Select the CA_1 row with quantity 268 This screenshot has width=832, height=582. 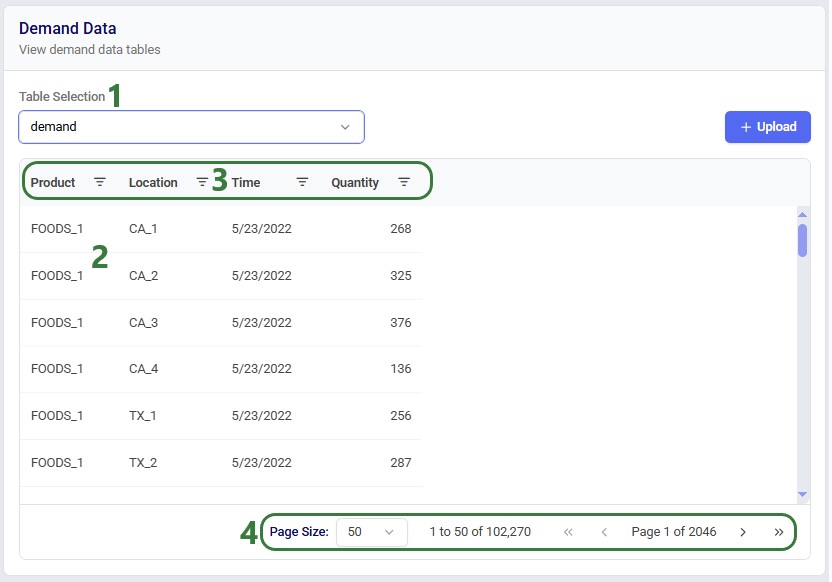221,229
